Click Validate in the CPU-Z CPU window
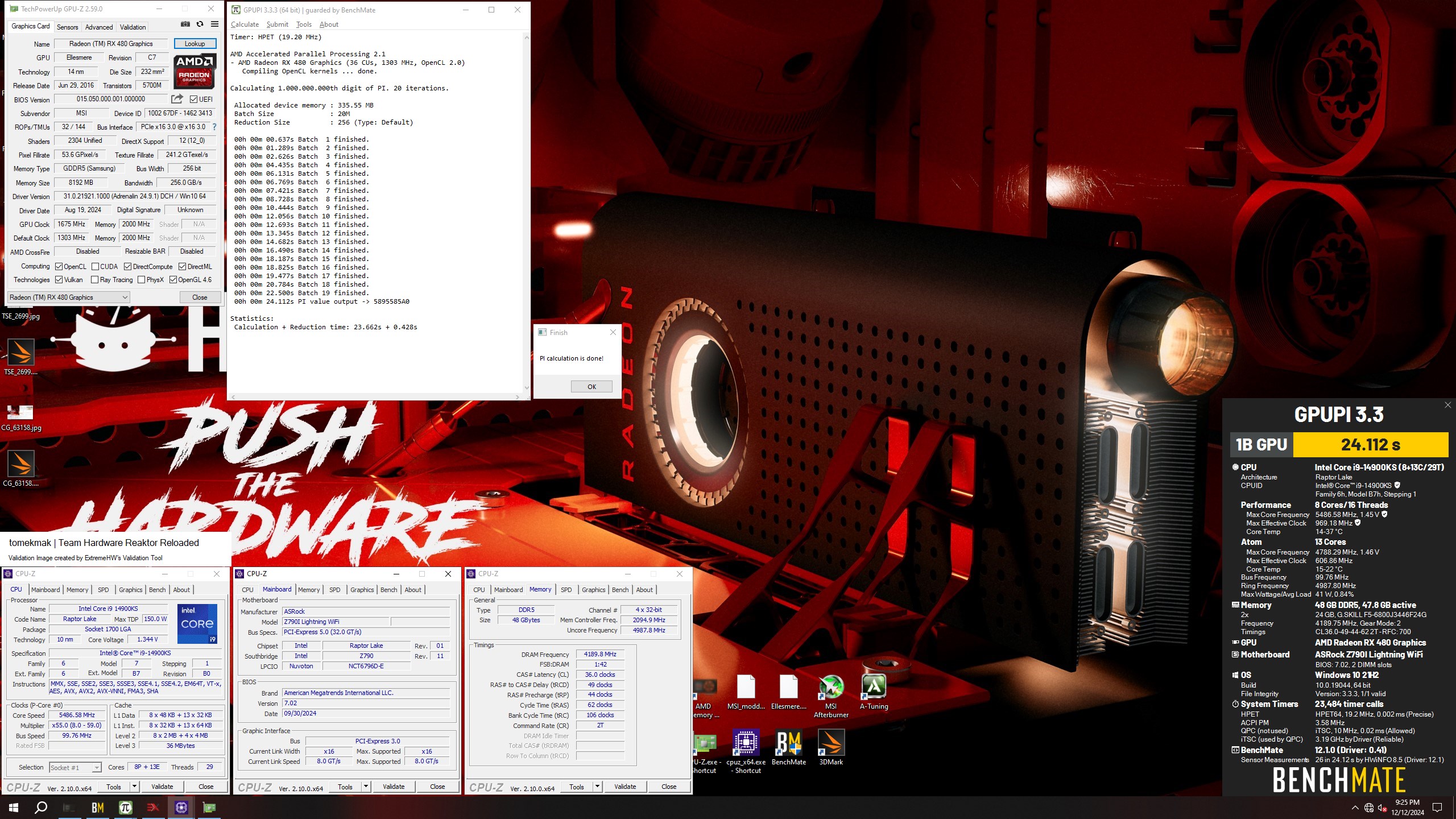 (162, 787)
